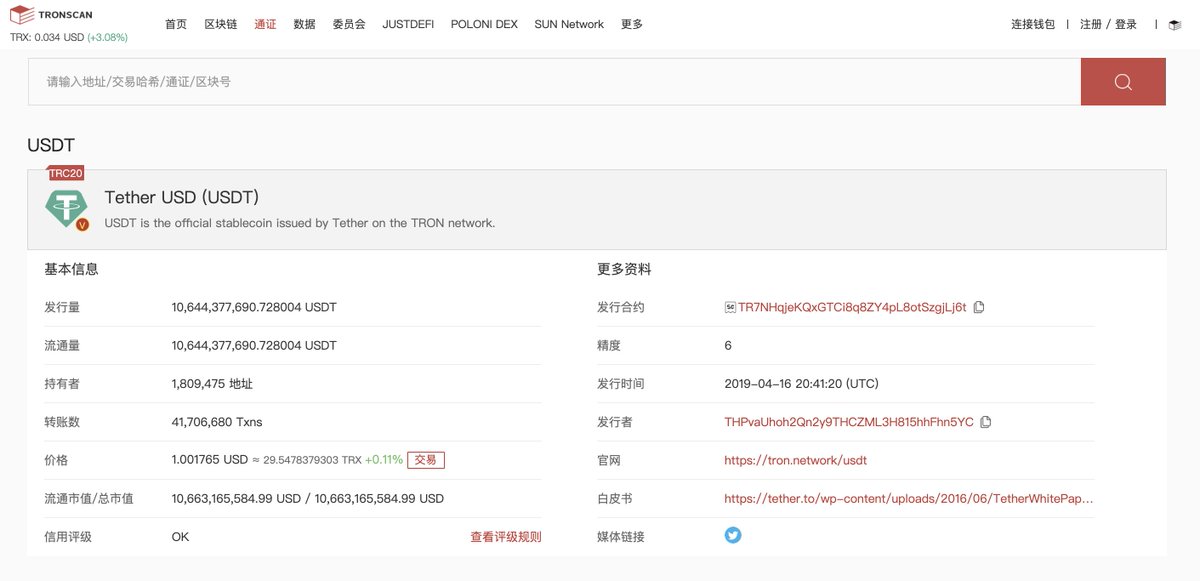Screen dimensions: 1200x581
Task: Click the USDT page heading
Action: (x=51, y=146)
